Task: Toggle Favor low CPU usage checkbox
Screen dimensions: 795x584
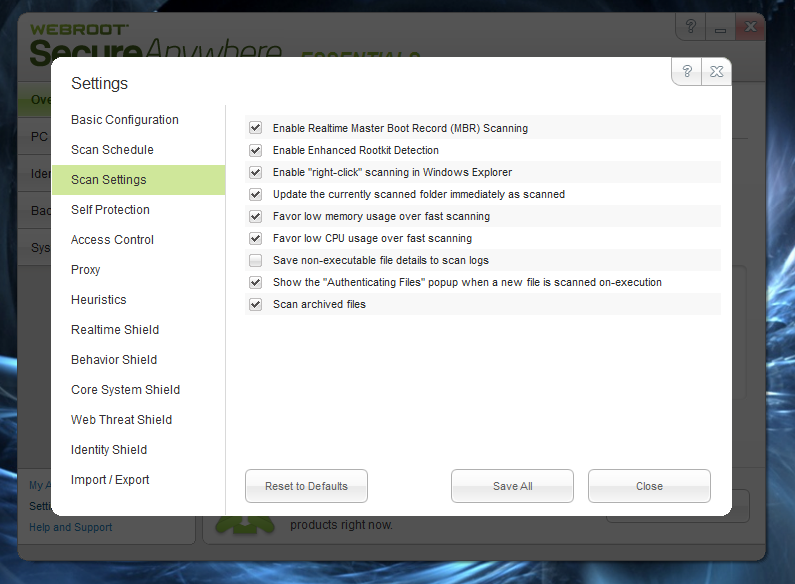Action: (x=256, y=238)
